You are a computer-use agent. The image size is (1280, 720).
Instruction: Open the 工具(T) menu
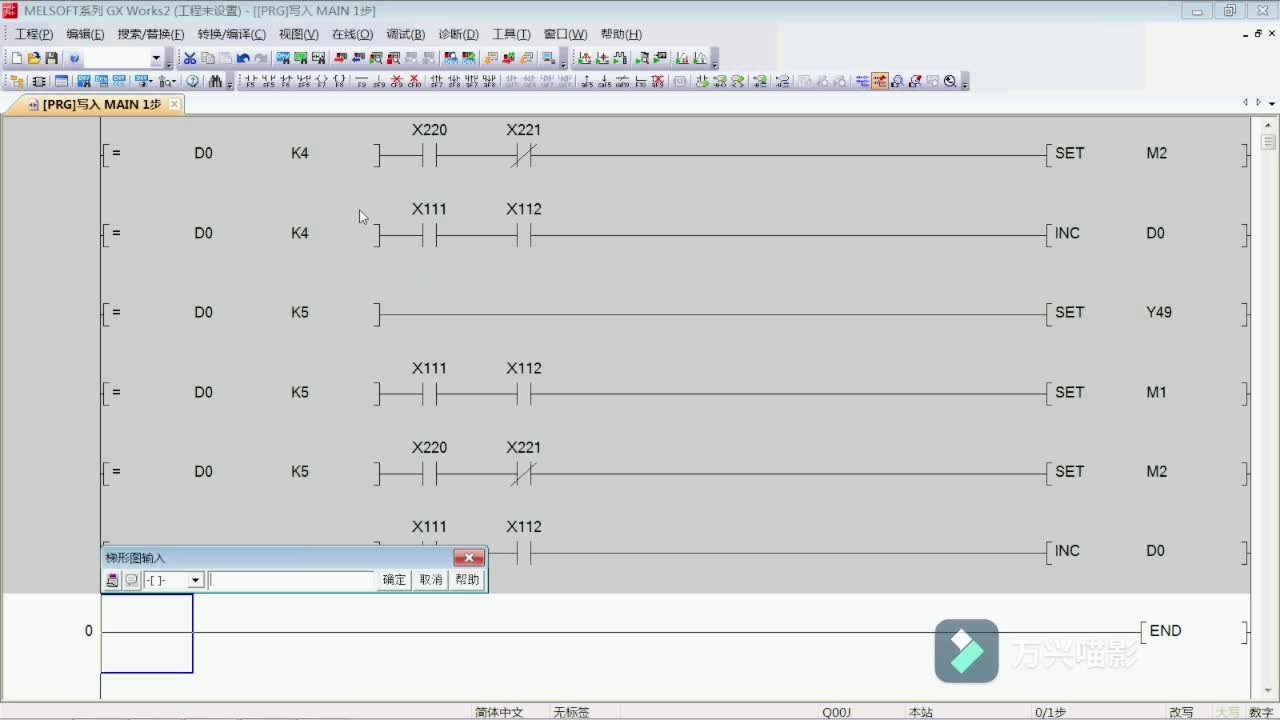(511, 34)
